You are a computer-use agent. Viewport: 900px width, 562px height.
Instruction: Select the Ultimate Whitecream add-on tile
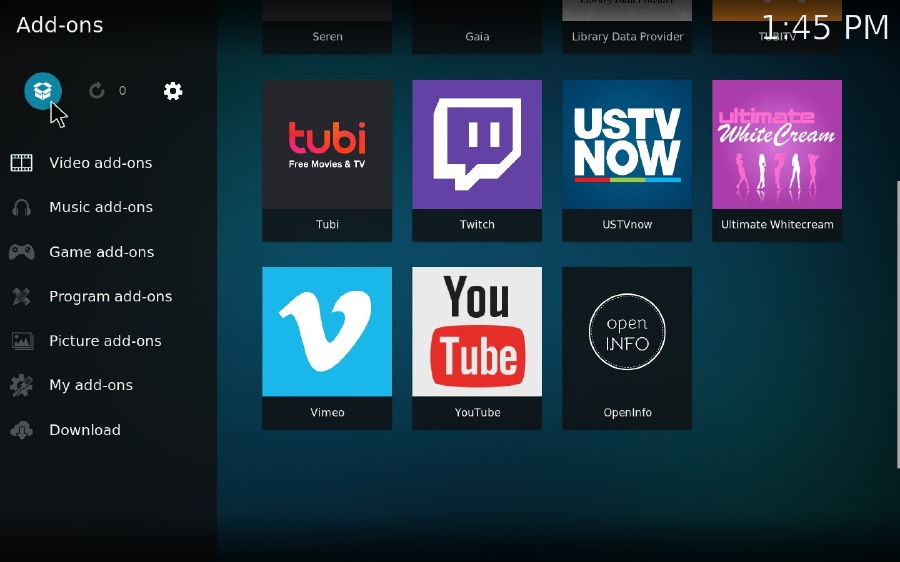pyautogui.click(x=777, y=160)
